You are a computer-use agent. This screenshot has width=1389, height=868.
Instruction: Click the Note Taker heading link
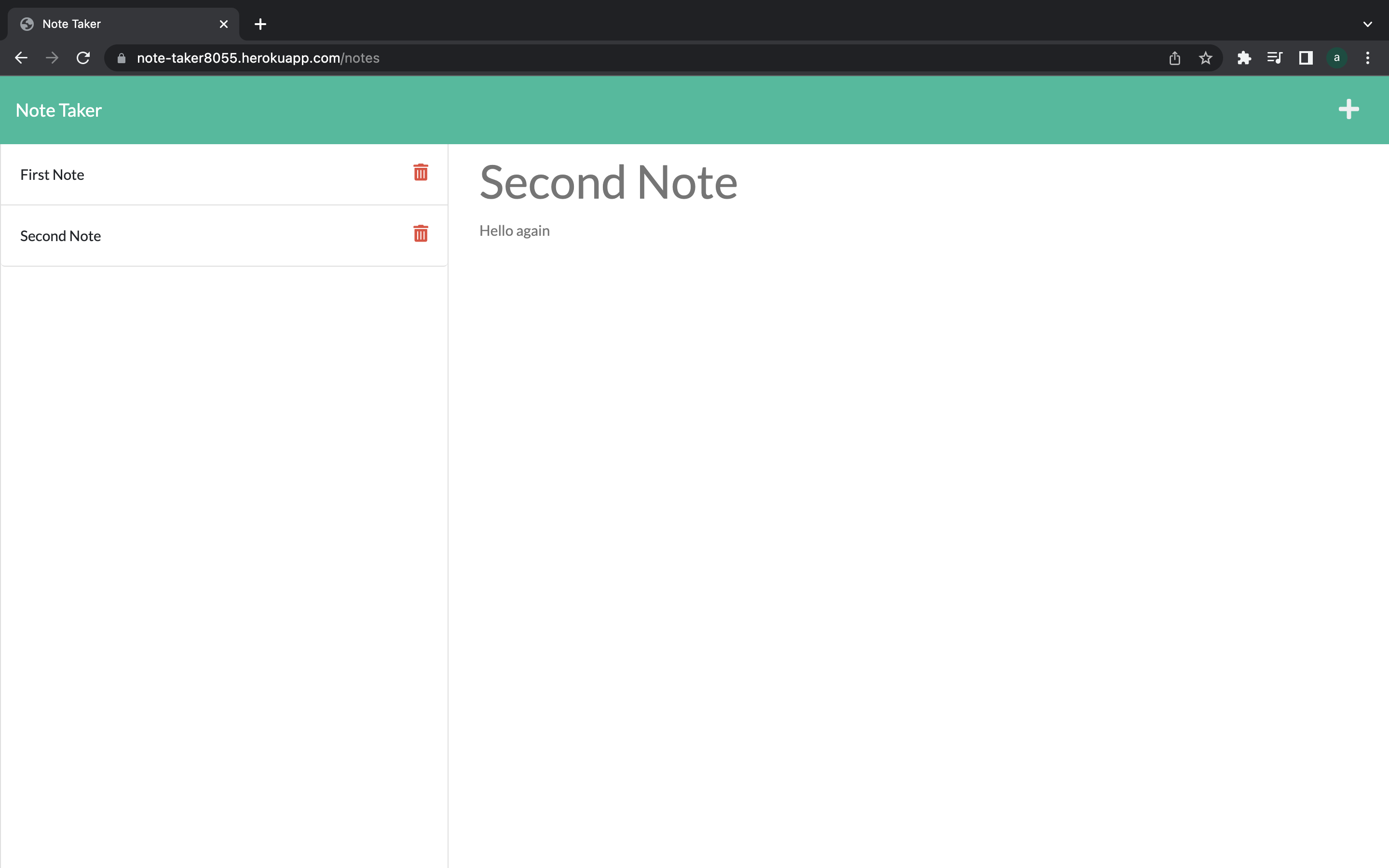coord(58,109)
